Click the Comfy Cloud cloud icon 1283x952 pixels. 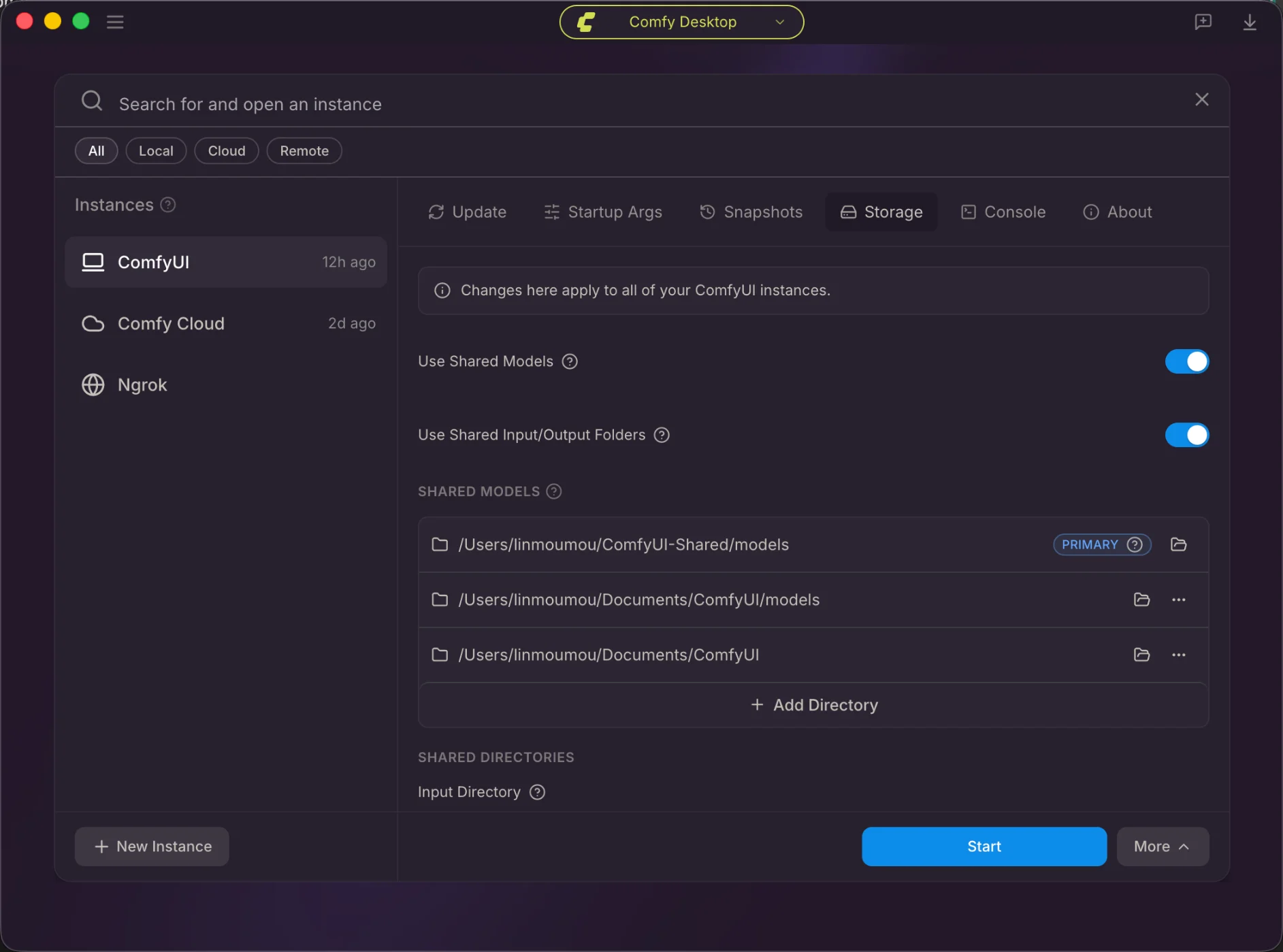pyautogui.click(x=93, y=323)
